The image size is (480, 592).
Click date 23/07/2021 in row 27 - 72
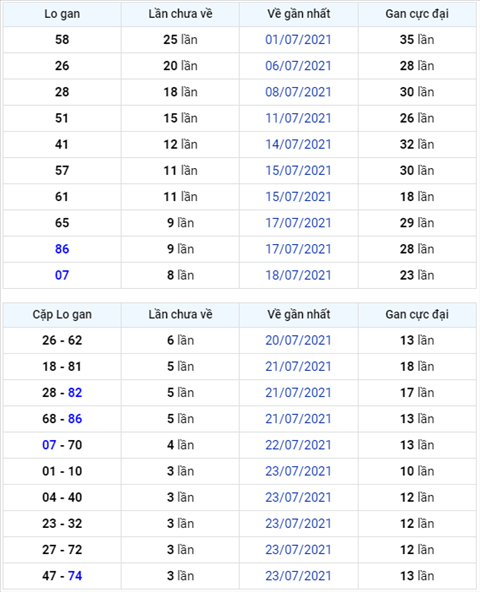point(298,550)
